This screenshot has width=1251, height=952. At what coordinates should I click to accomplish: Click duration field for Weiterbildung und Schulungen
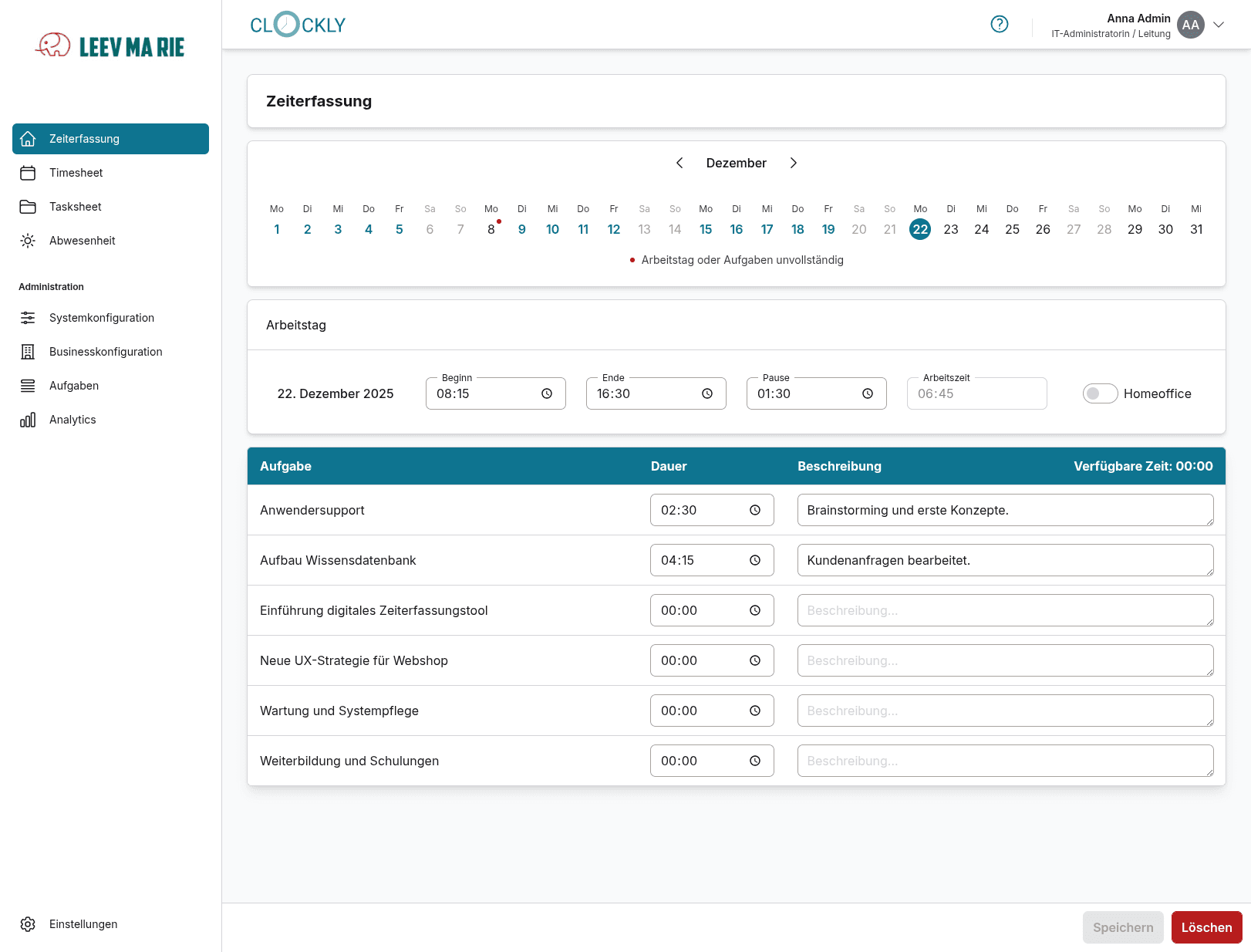(x=698, y=761)
